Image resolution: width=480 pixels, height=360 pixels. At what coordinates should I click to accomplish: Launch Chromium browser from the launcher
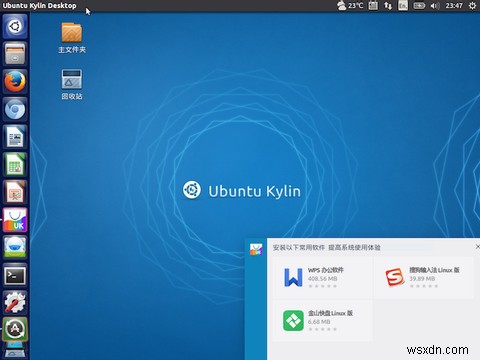click(x=15, y=109)
